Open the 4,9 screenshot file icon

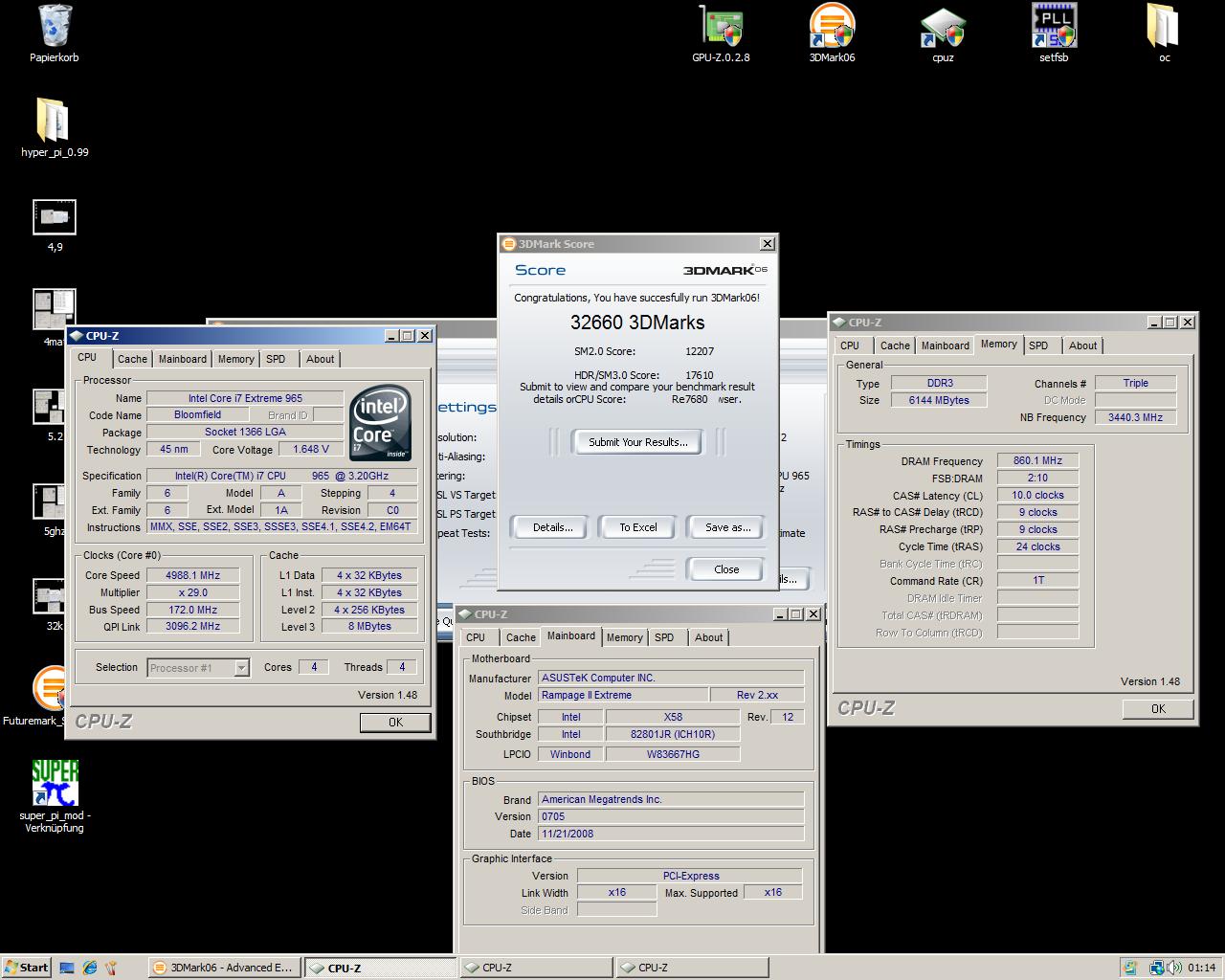point(55,217)
